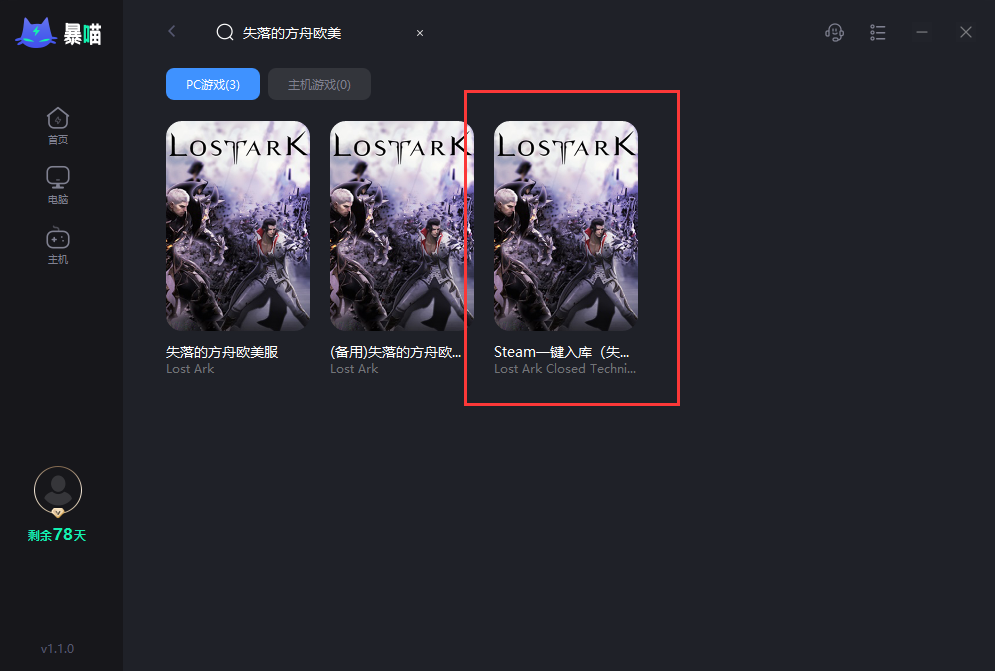
Task: Click the 暴喵 cat logo
Action: pyautogui.click(x=36, y=33)
